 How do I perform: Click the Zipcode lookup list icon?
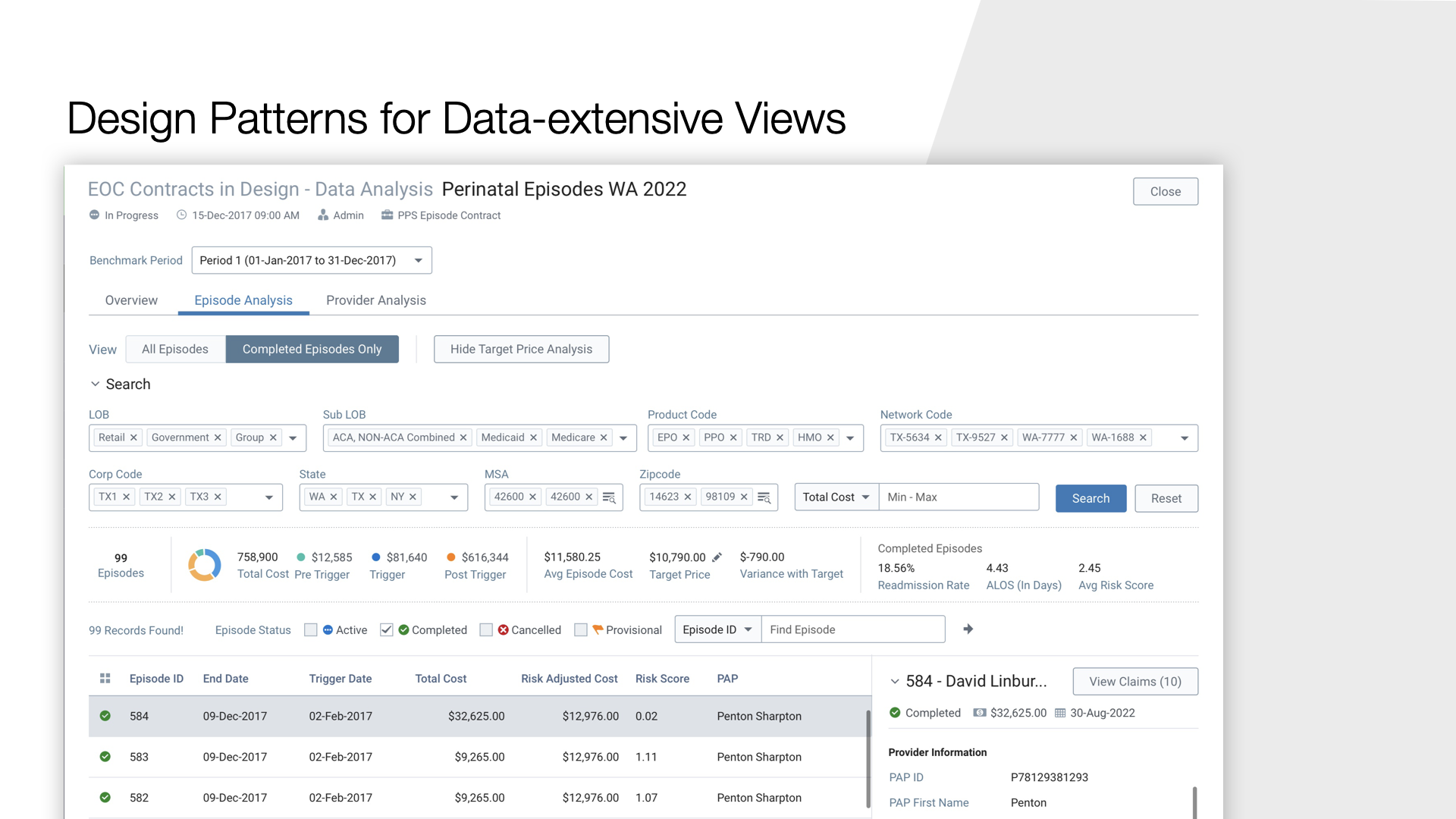[x=764, y=497]
